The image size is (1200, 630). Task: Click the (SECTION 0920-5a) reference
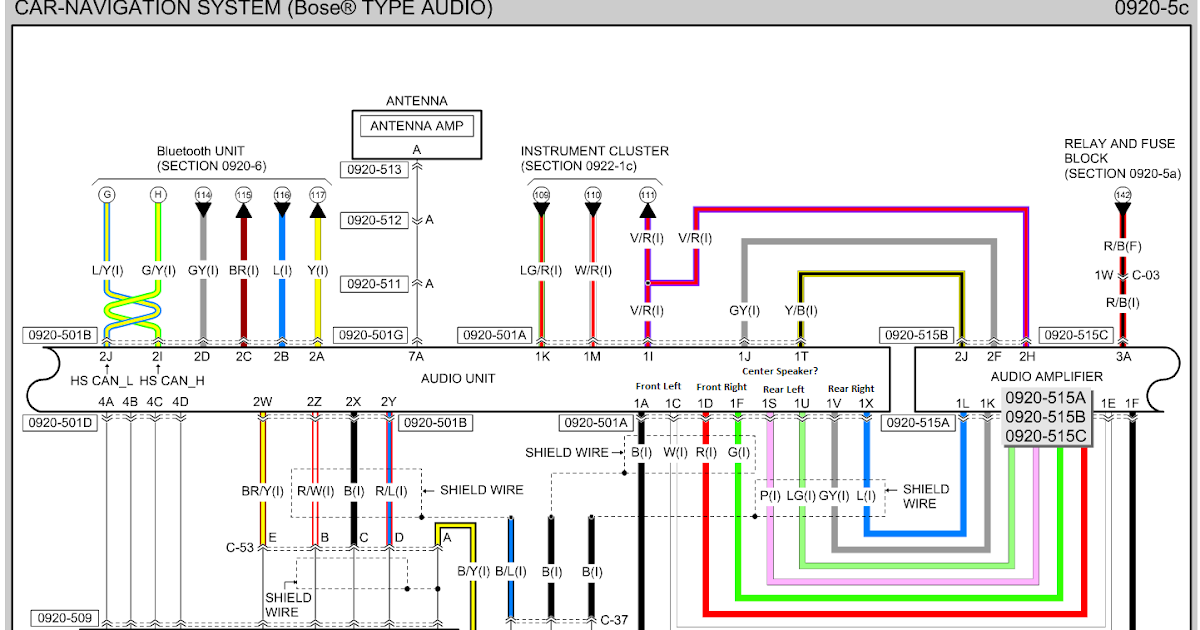1125,174
